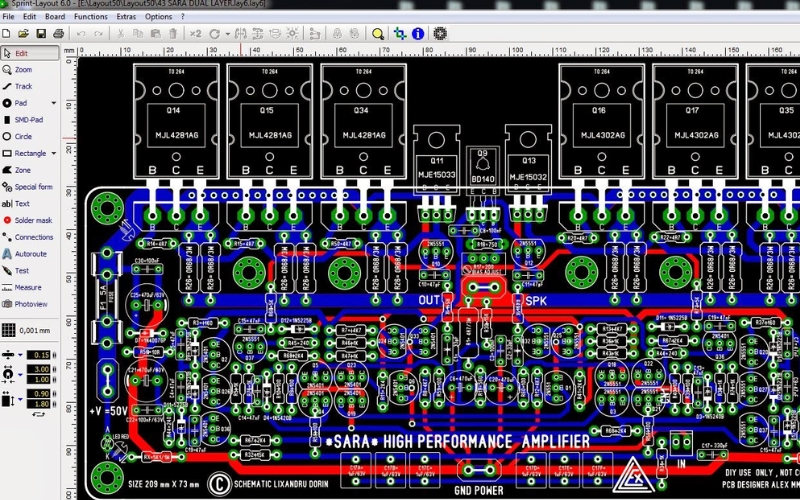Open the Board menu
This screenshot has width=800, height=500.
pyautogui.click(x=55, y=16)
